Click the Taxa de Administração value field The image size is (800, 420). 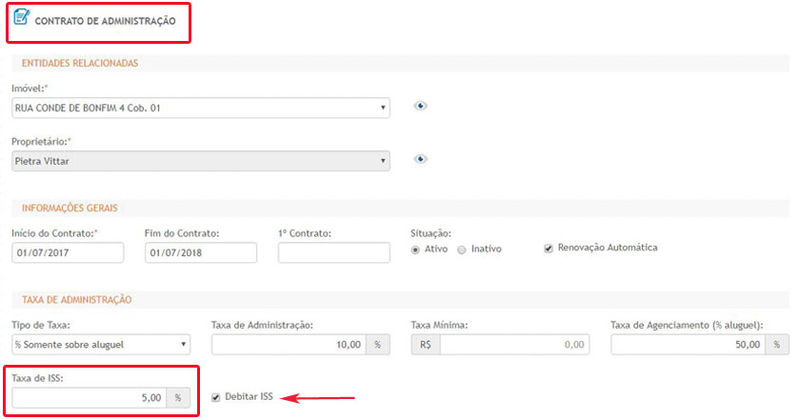pos(289,344)
